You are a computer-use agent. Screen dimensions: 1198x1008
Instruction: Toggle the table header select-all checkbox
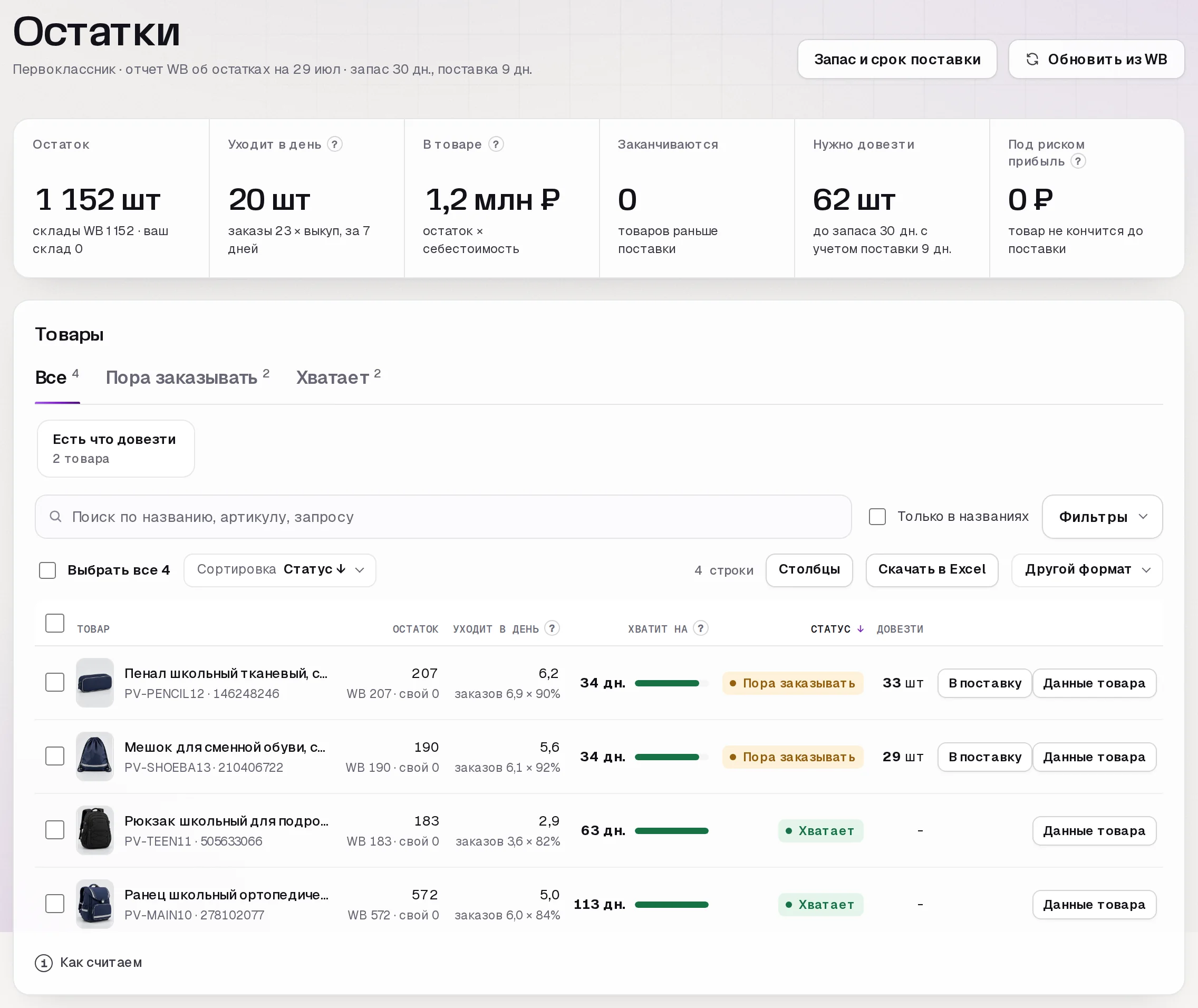pyautogui.click(x=55, y=623)
